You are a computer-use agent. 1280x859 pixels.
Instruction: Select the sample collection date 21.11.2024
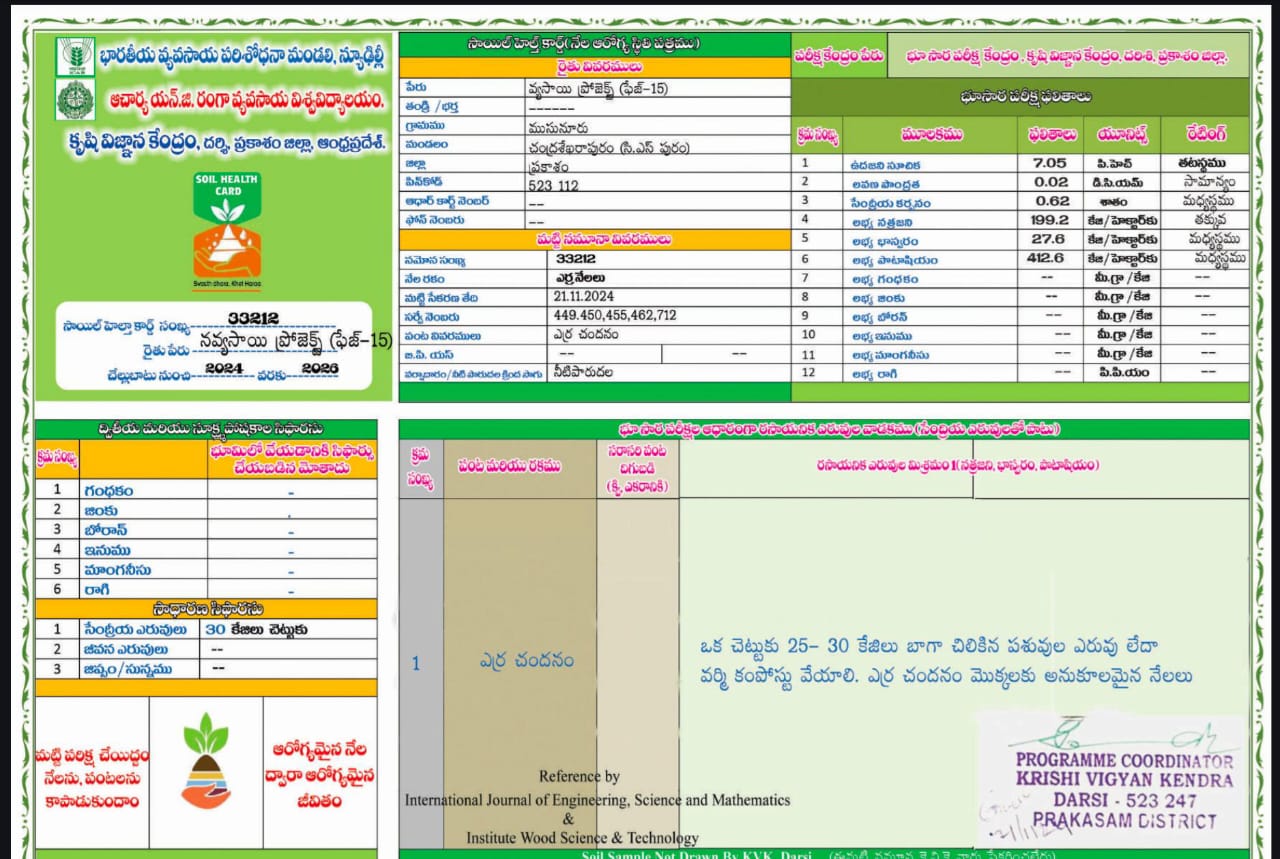point(583,297)
